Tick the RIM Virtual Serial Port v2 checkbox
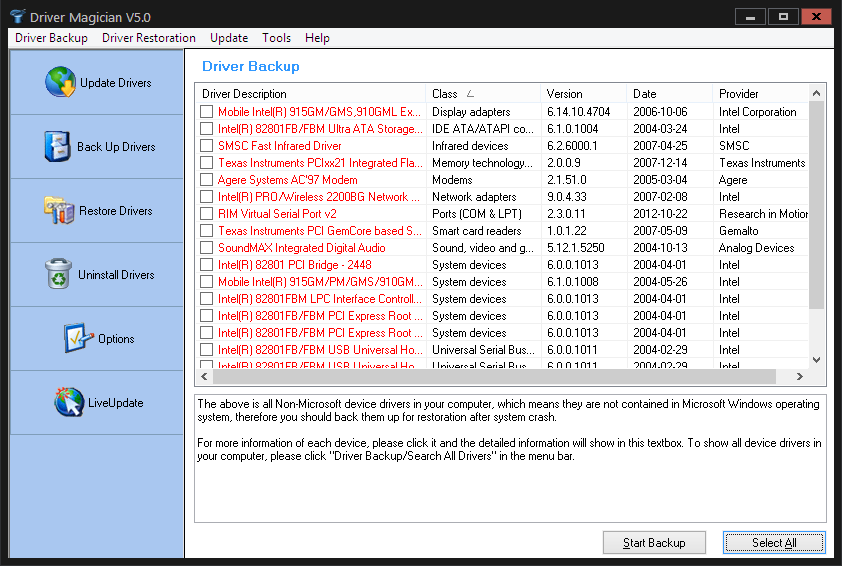This screenshot has height=566, width=842. (x=206, y=214)
